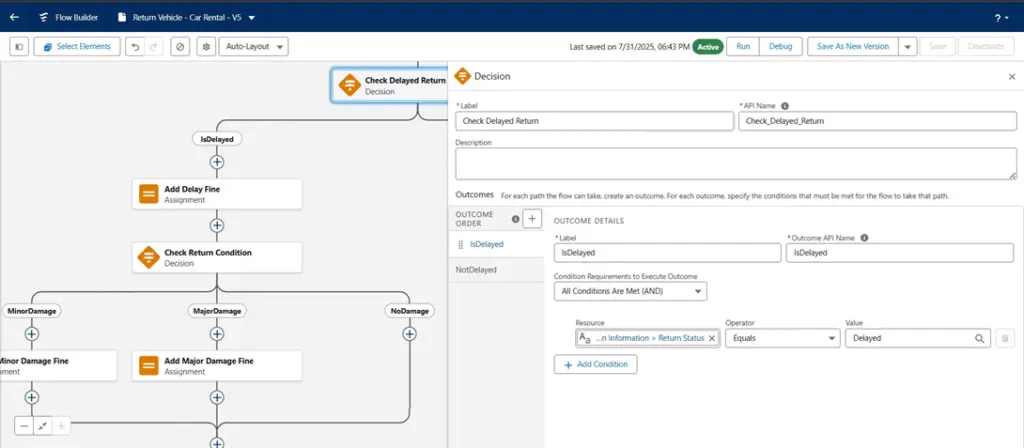Add element below IsDelayed label
Image resolution: width=1024 pixels, height=448 pixels.
[x=217, y=161]
